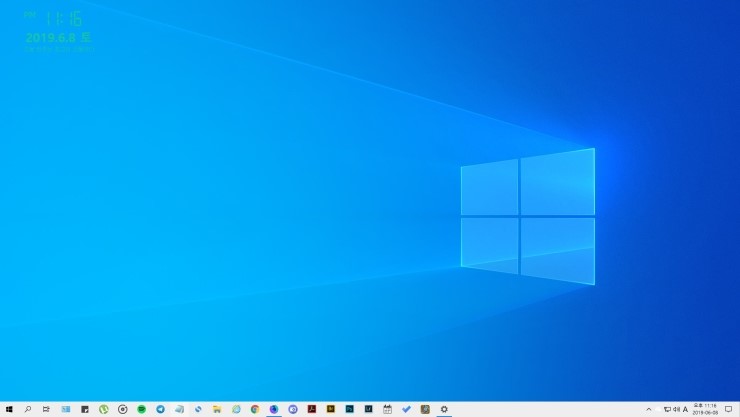Open Task View from taskbar
This screenshot has width=740, height=417.
(46, 409)
